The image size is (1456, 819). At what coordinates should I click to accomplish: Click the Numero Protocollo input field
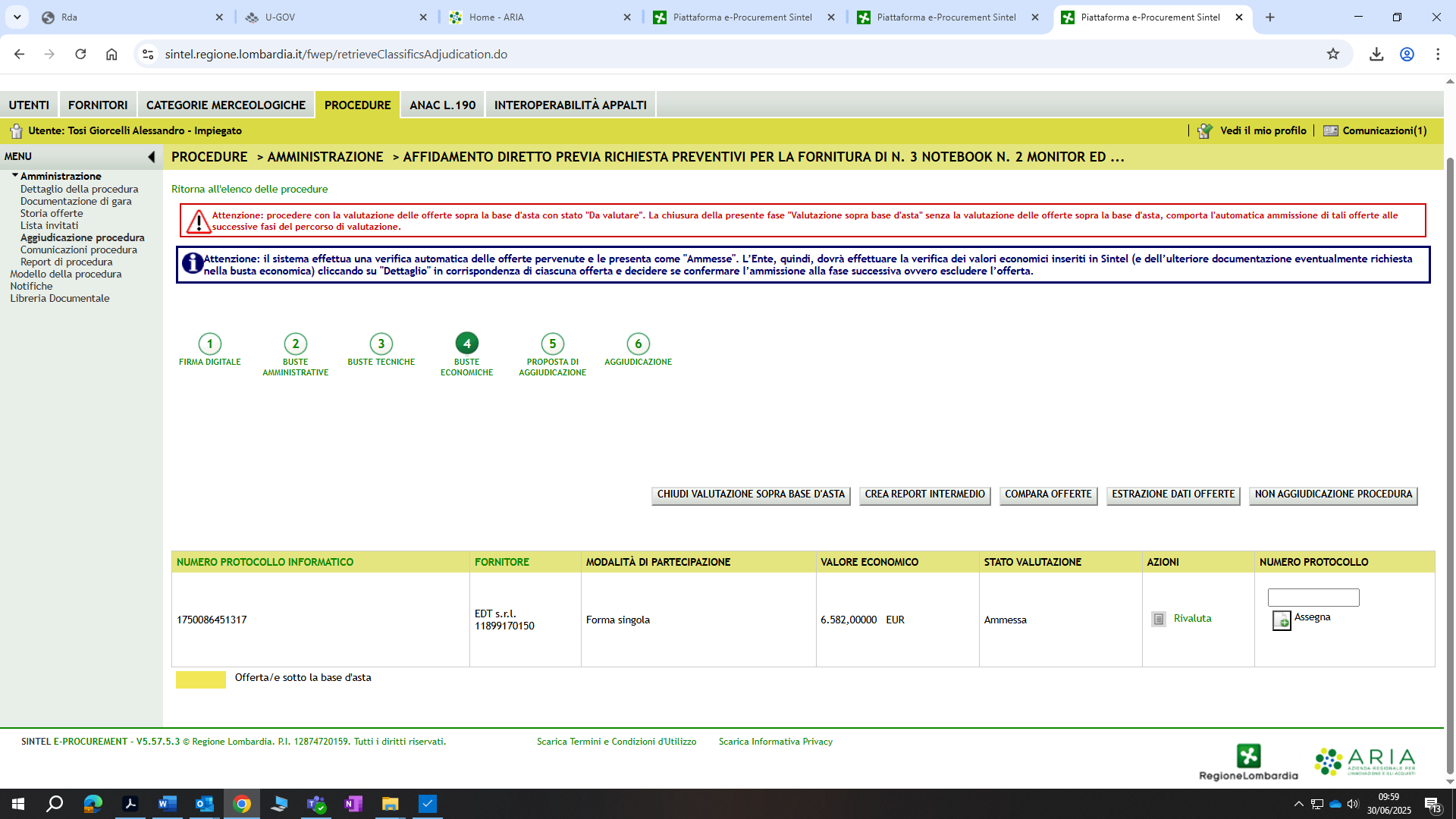(1313, 598)
